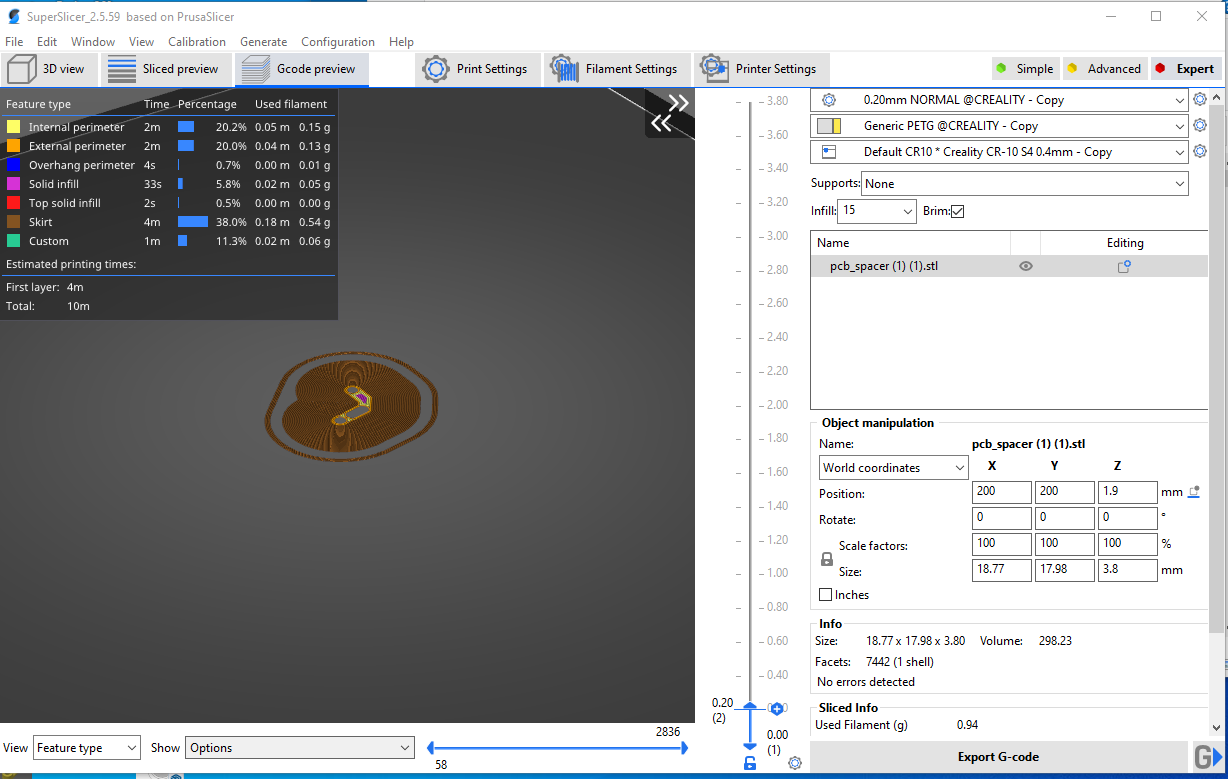Screen dimensions: 1228x779
Task: Open Print Settings via its gear icon
Action: (436, 69)
